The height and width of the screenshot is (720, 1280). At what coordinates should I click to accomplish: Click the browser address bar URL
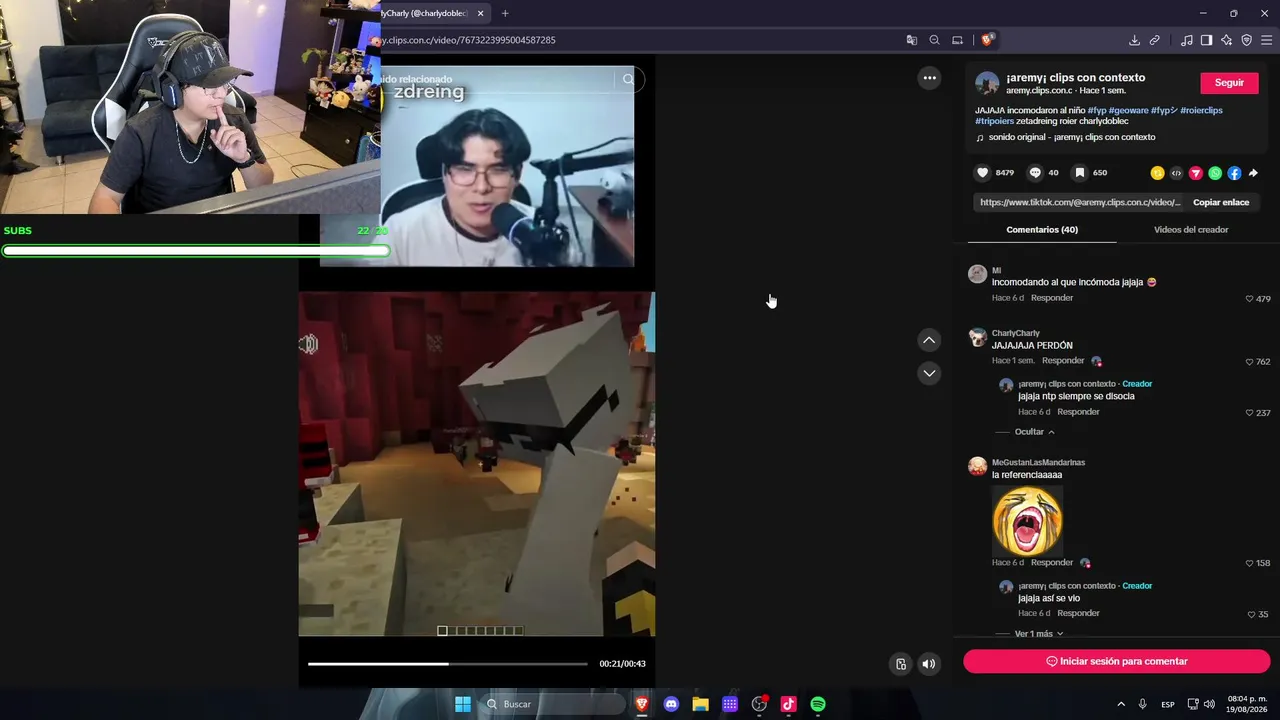[466, 40]
